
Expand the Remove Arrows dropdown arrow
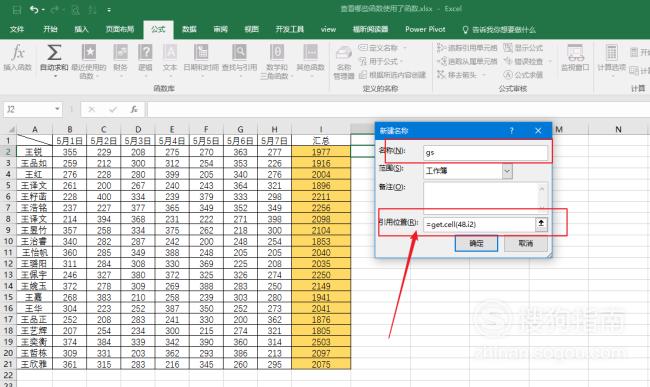click(x=483, y=75)
